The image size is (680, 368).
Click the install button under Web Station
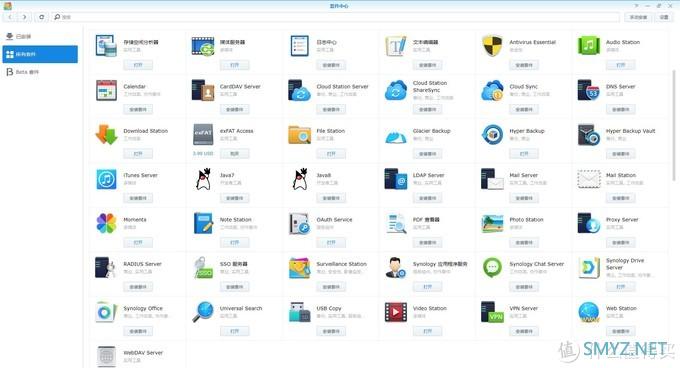[x=621, y=332]
